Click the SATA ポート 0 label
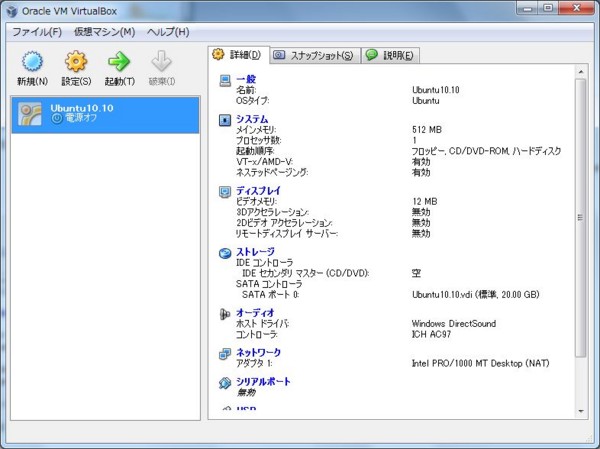Image resolution: width=600 pixels, height=449 pixels. click(271, 295)
